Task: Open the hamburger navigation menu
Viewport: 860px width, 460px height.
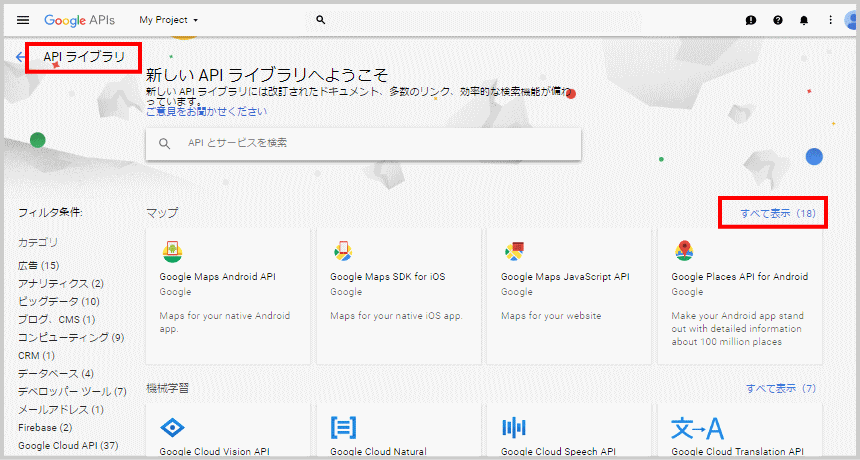Action: [22, 20]
